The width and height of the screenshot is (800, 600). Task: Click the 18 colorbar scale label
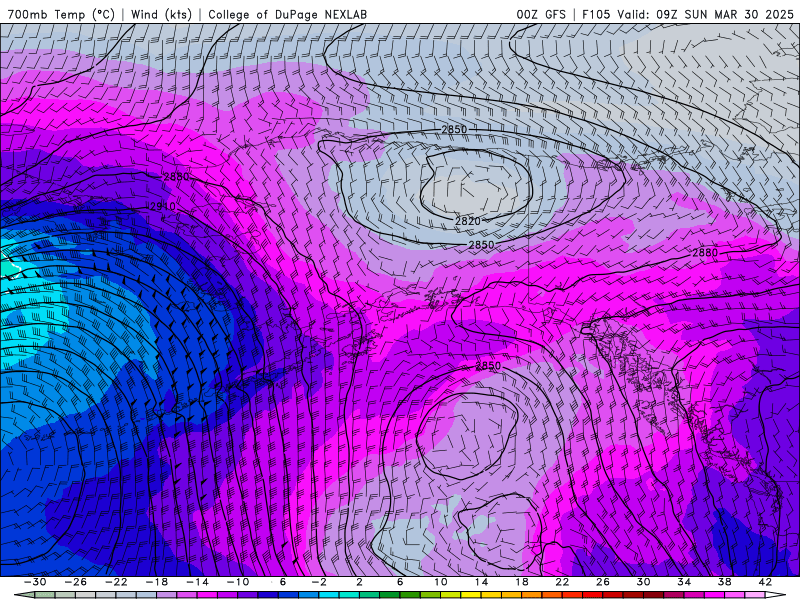521,582
